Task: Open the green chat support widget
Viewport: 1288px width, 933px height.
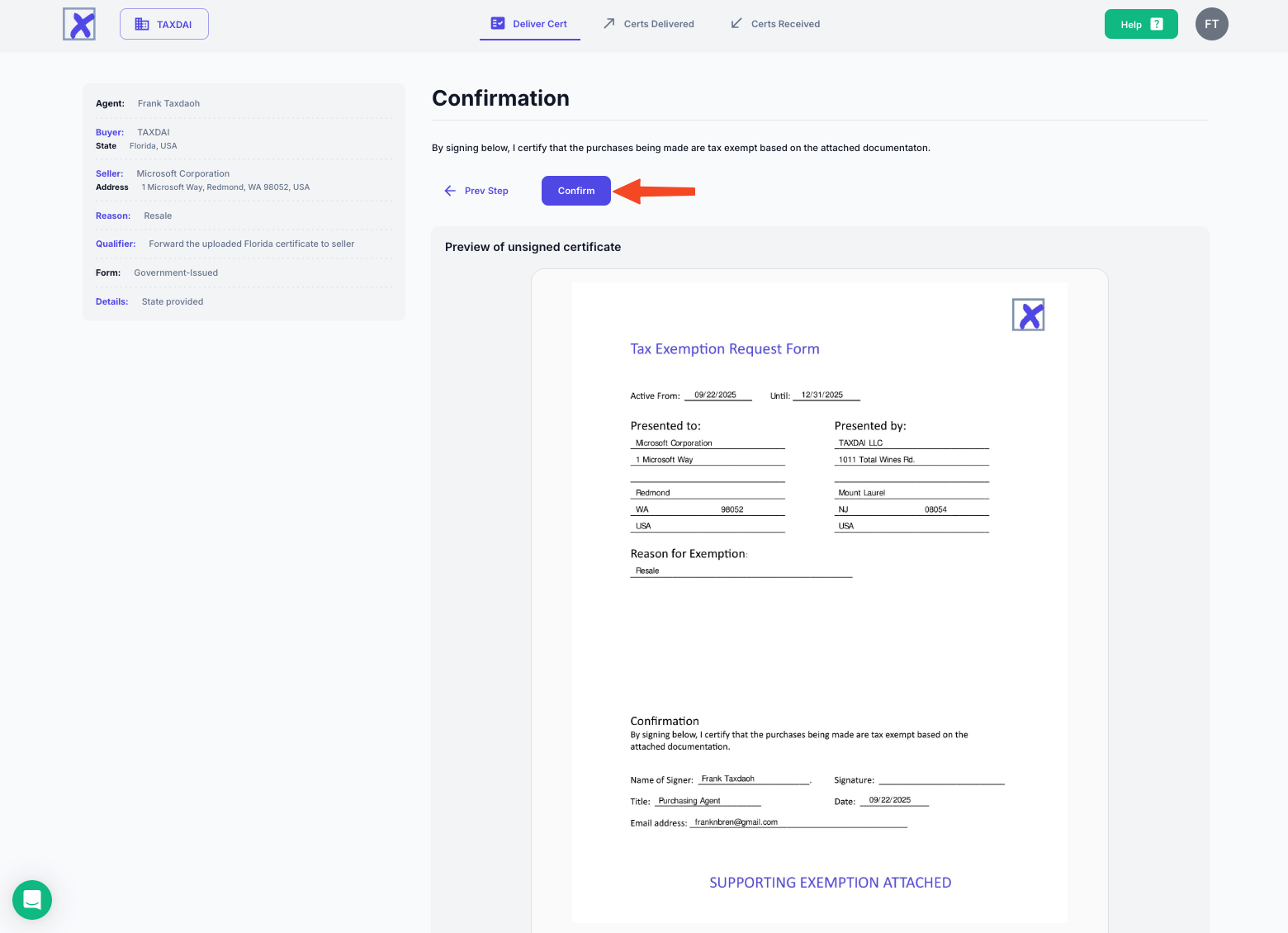Action: [32, 899]
